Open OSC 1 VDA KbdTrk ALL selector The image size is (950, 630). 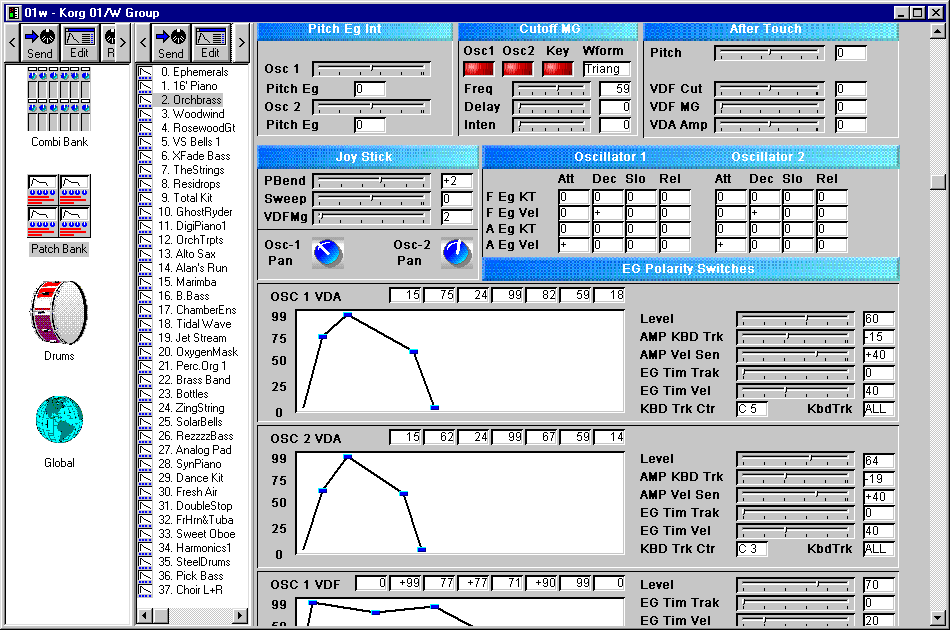[879, 409]
